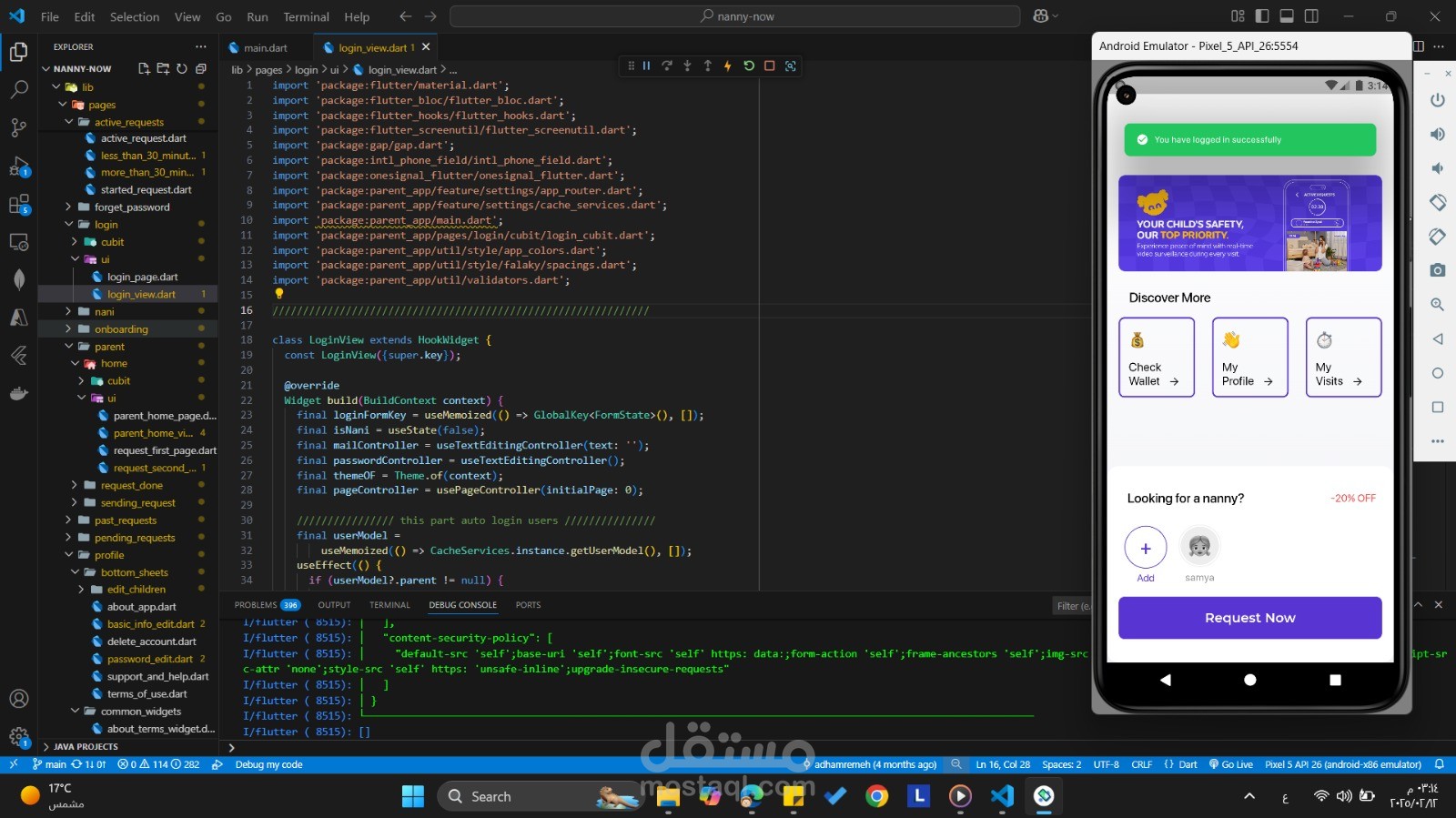Open the Run and Debug view

(x=18, y=166)
